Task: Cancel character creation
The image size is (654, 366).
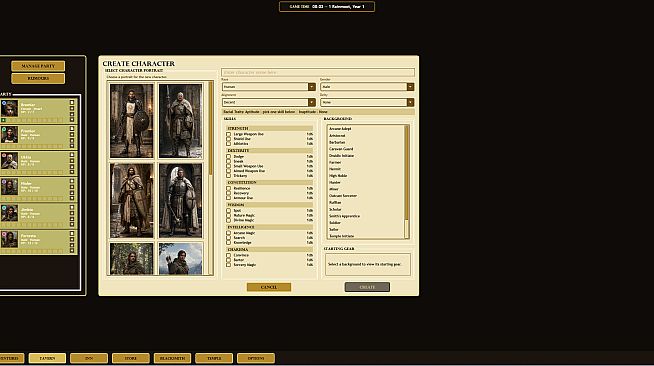Action: [x=269, y=287]
